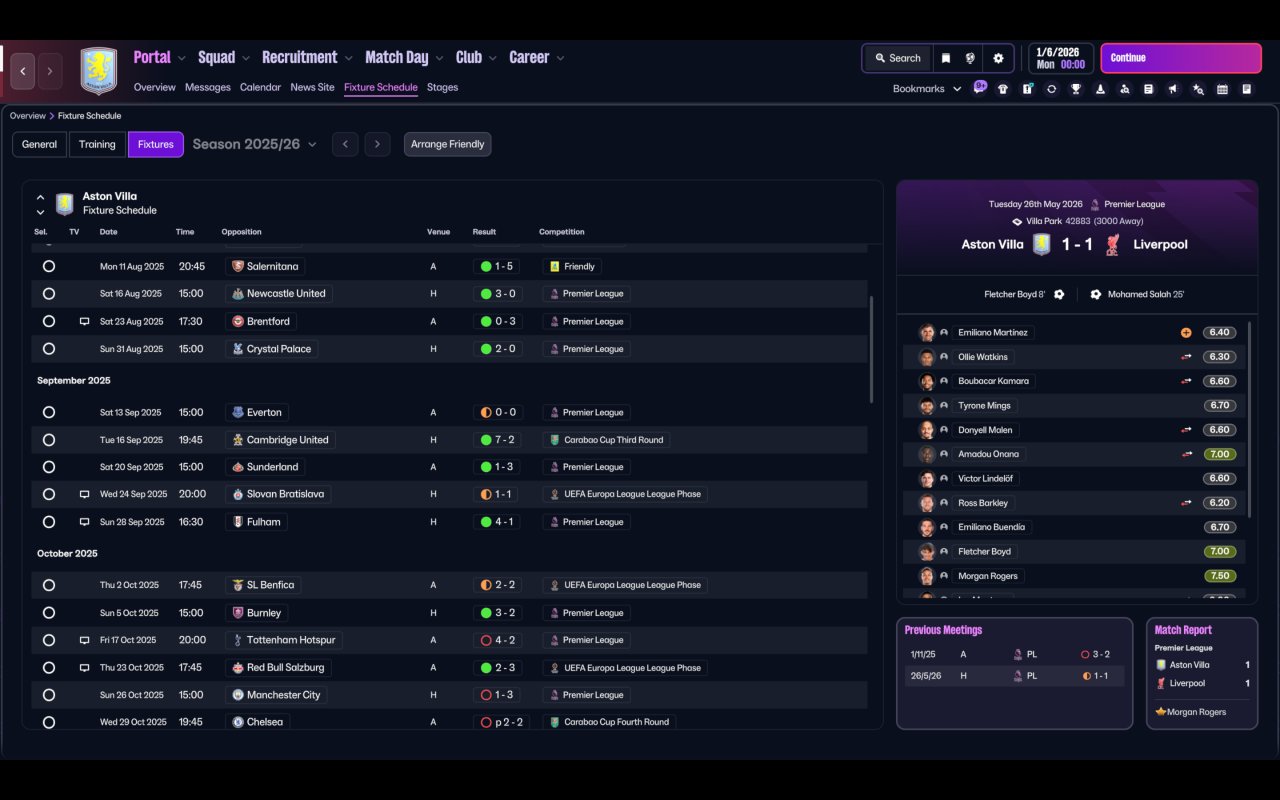The height and width of the screenshot is (800, 1280).
Task: Click the trophy icon in bookmarks bar
Action: [x=1076, y=89]
